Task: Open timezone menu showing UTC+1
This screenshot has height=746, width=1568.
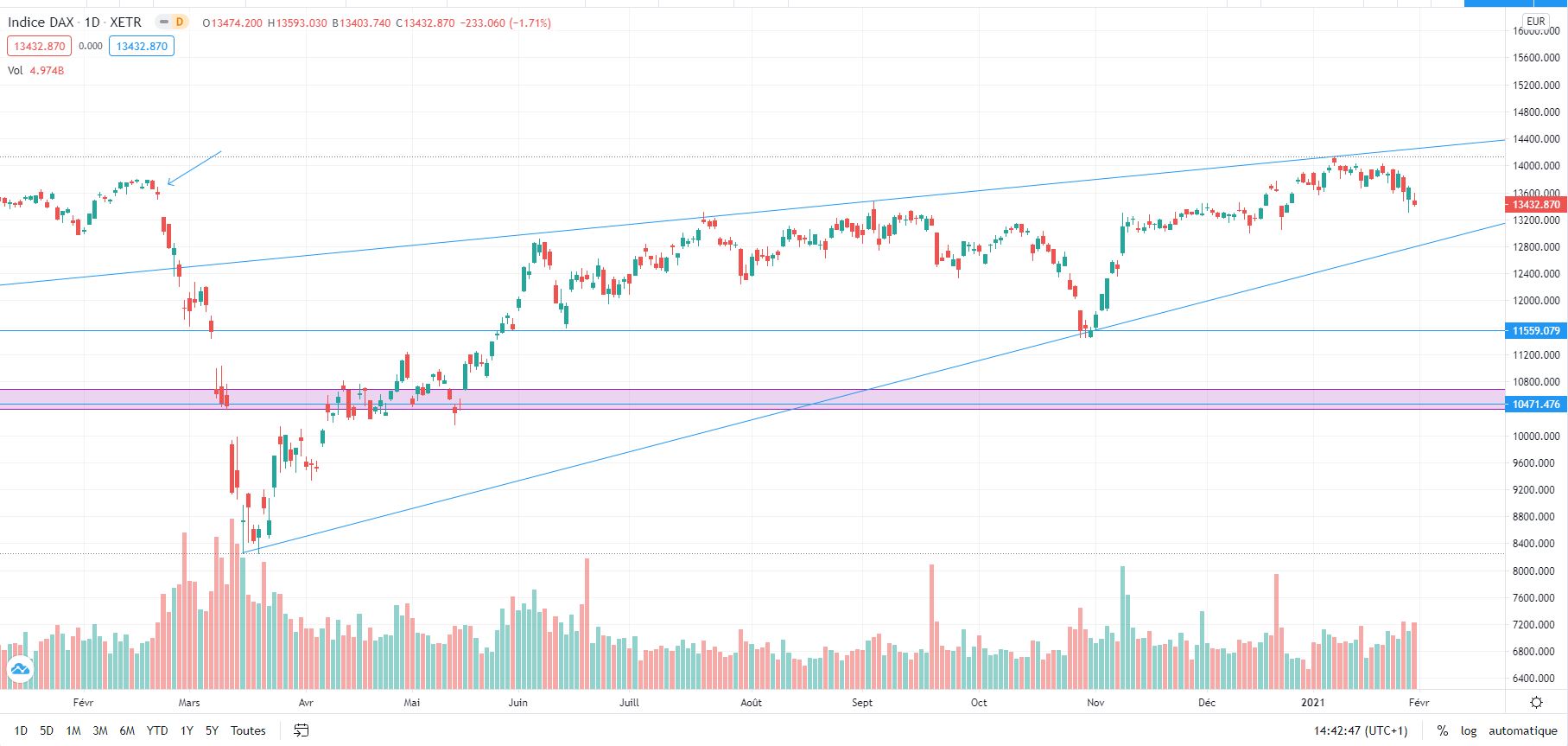Action: (x=1360, y=730)
